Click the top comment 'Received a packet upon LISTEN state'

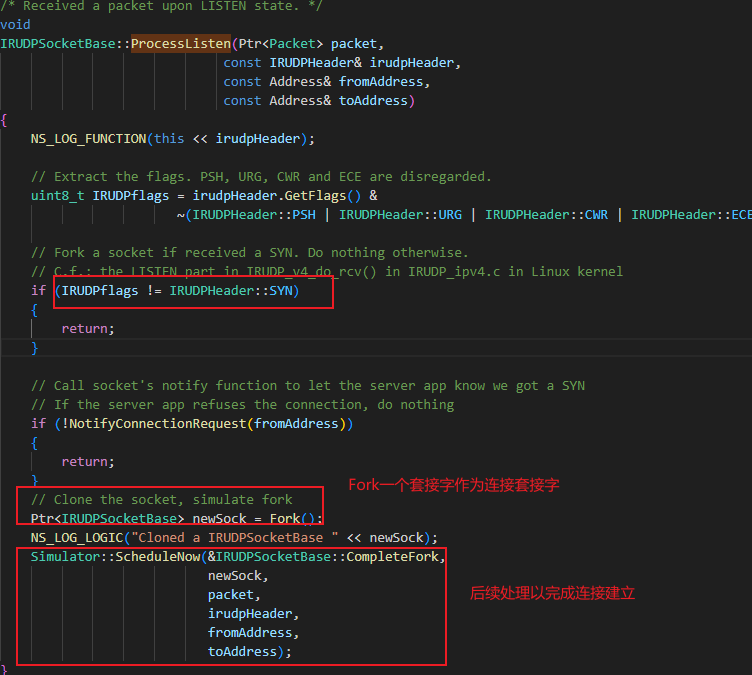[x=162, y=6]
